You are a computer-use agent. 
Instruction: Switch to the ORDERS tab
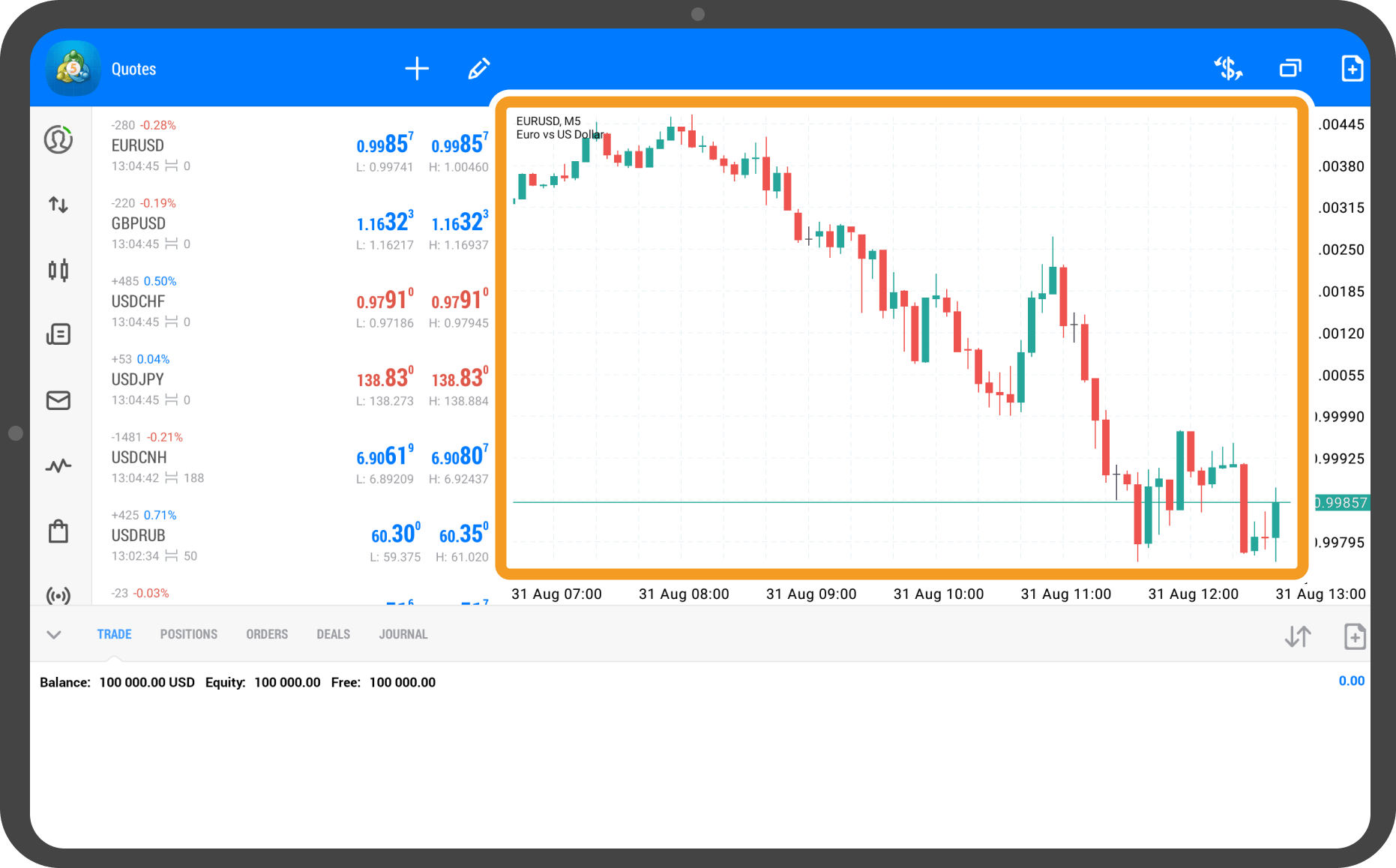point(267,634)
